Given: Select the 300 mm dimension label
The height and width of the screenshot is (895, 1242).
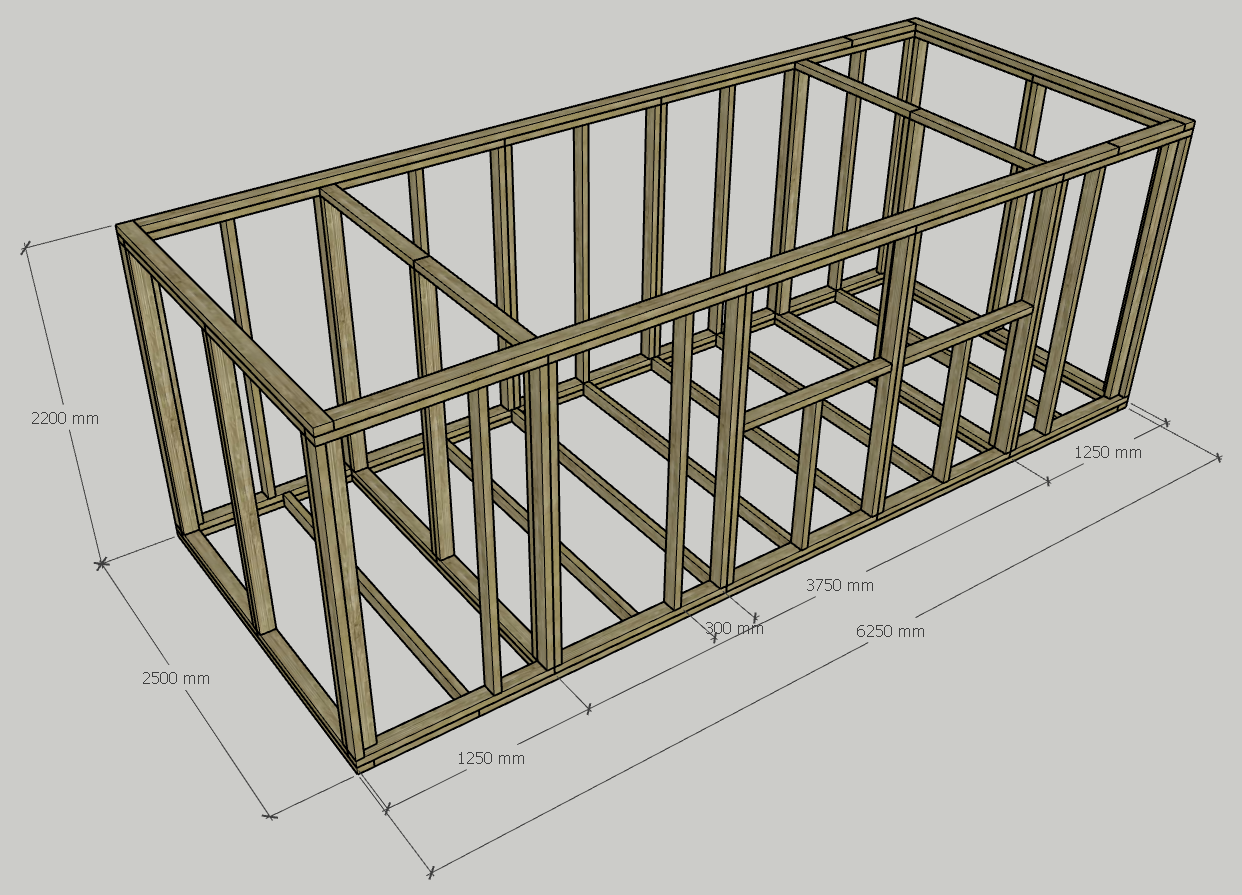Looking at the screenshot, I should tap(734, 629).
